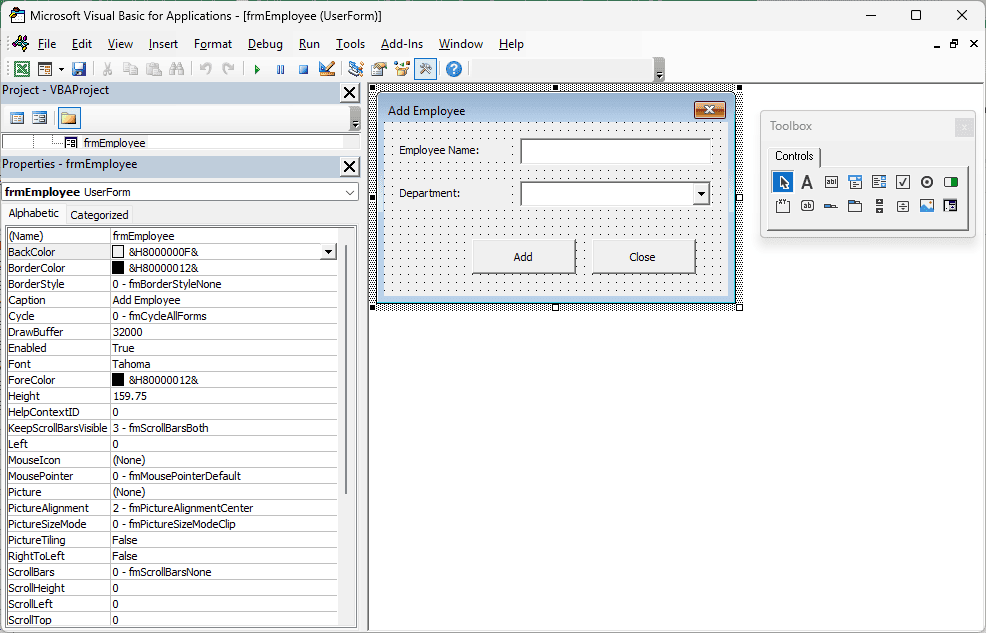Select the Label control in Toolbox
Image resolution: width=986 pixels, height=633 pixels.
tap(807, 182)
